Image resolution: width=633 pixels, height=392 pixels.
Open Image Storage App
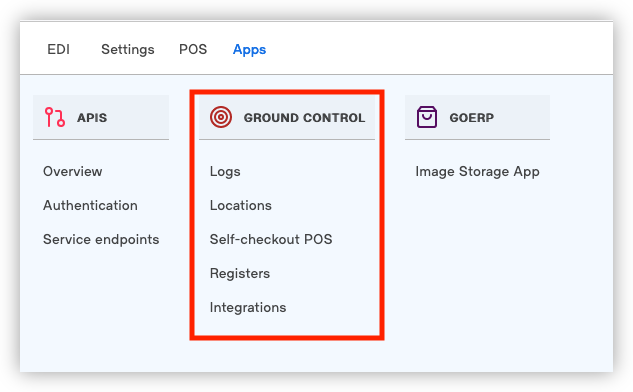point(478,172)
